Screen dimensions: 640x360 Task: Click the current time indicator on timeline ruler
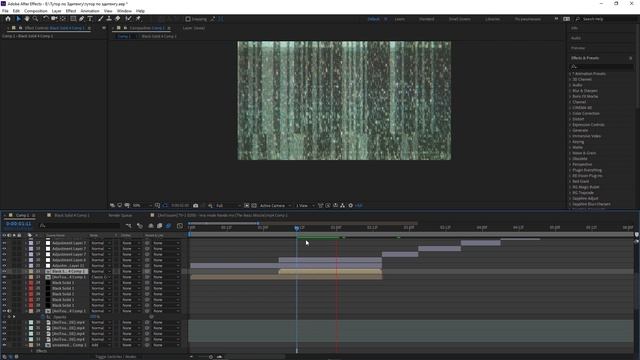[297, 228]
